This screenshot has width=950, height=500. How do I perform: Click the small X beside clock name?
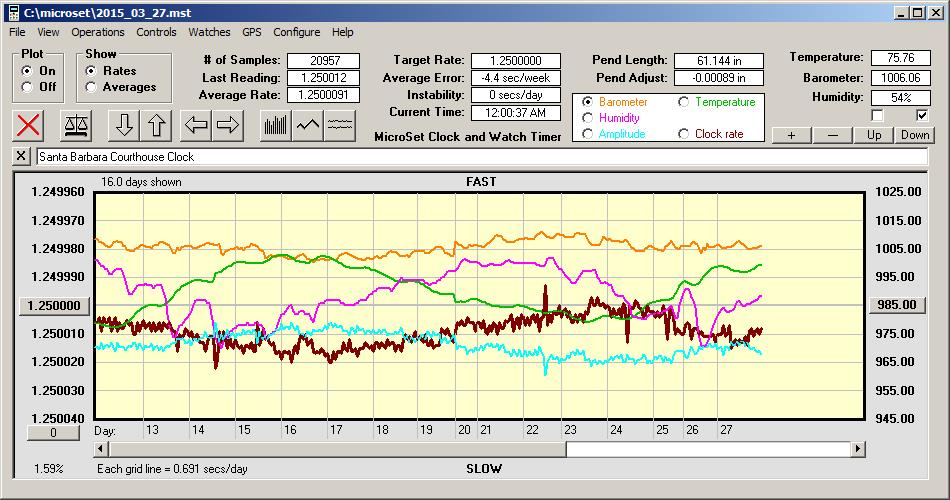(21, 156)
